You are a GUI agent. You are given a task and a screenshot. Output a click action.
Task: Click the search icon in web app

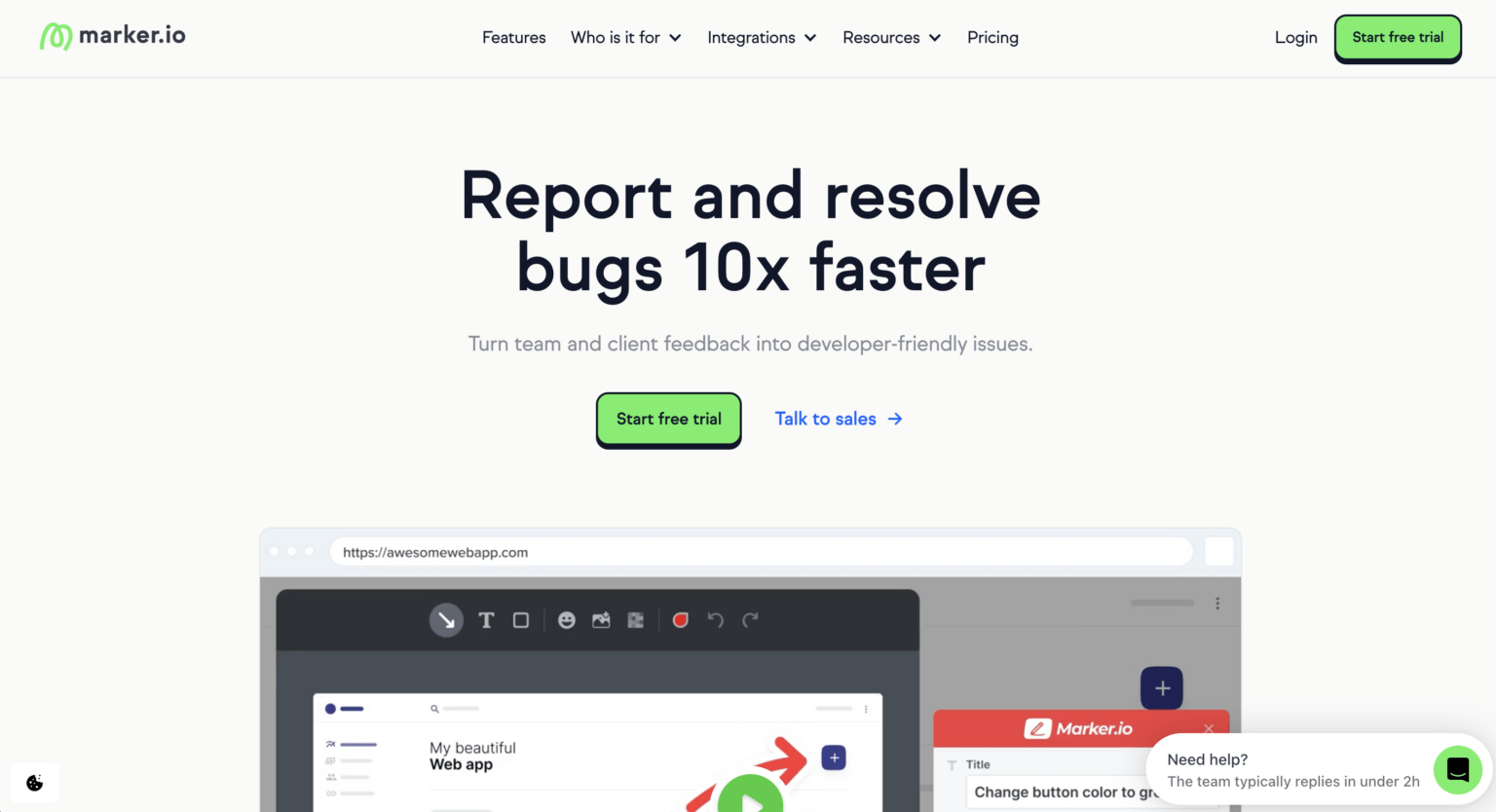pos(434,709)
